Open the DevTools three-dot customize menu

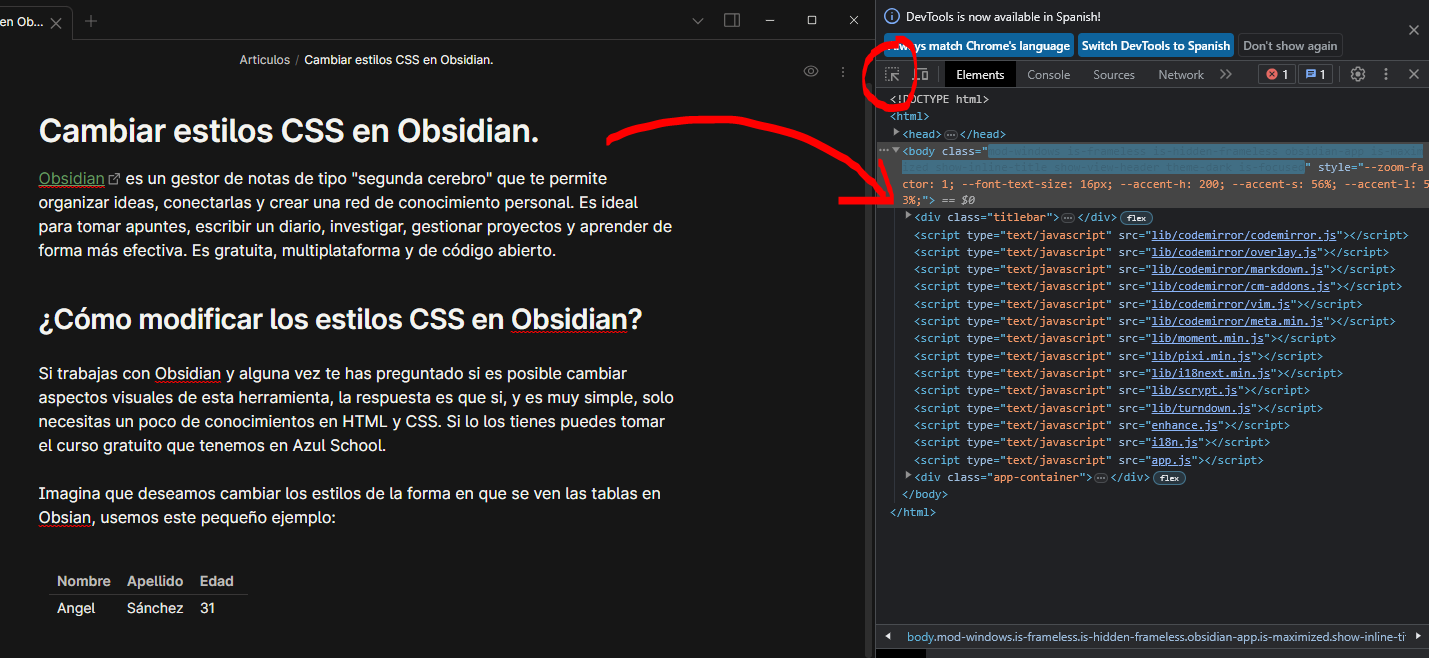click(1385, 73)
